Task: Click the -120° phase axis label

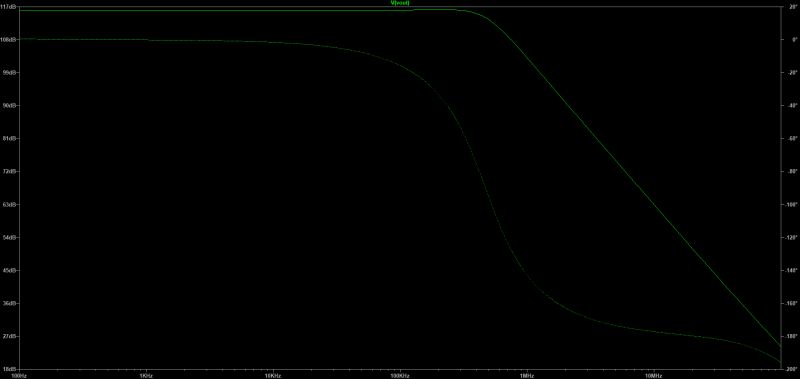Action: pyautogui.click(x=792, y=237)
